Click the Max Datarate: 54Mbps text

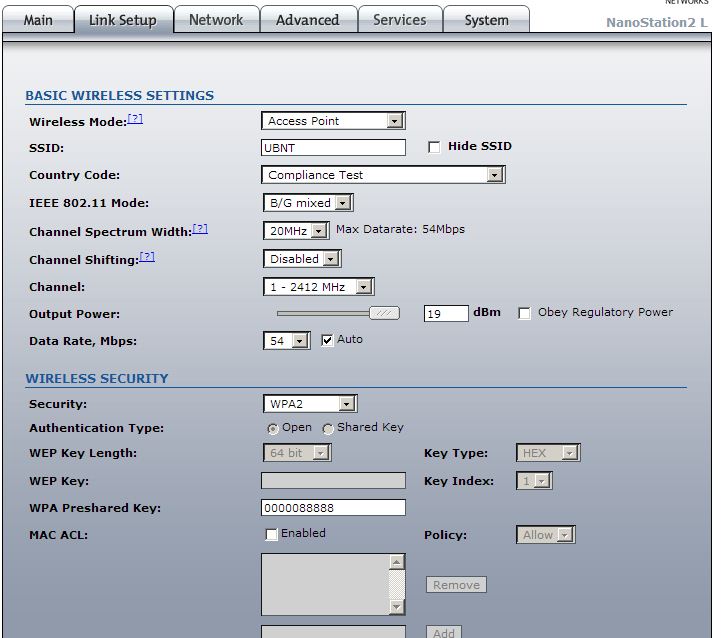coord(400,229)
